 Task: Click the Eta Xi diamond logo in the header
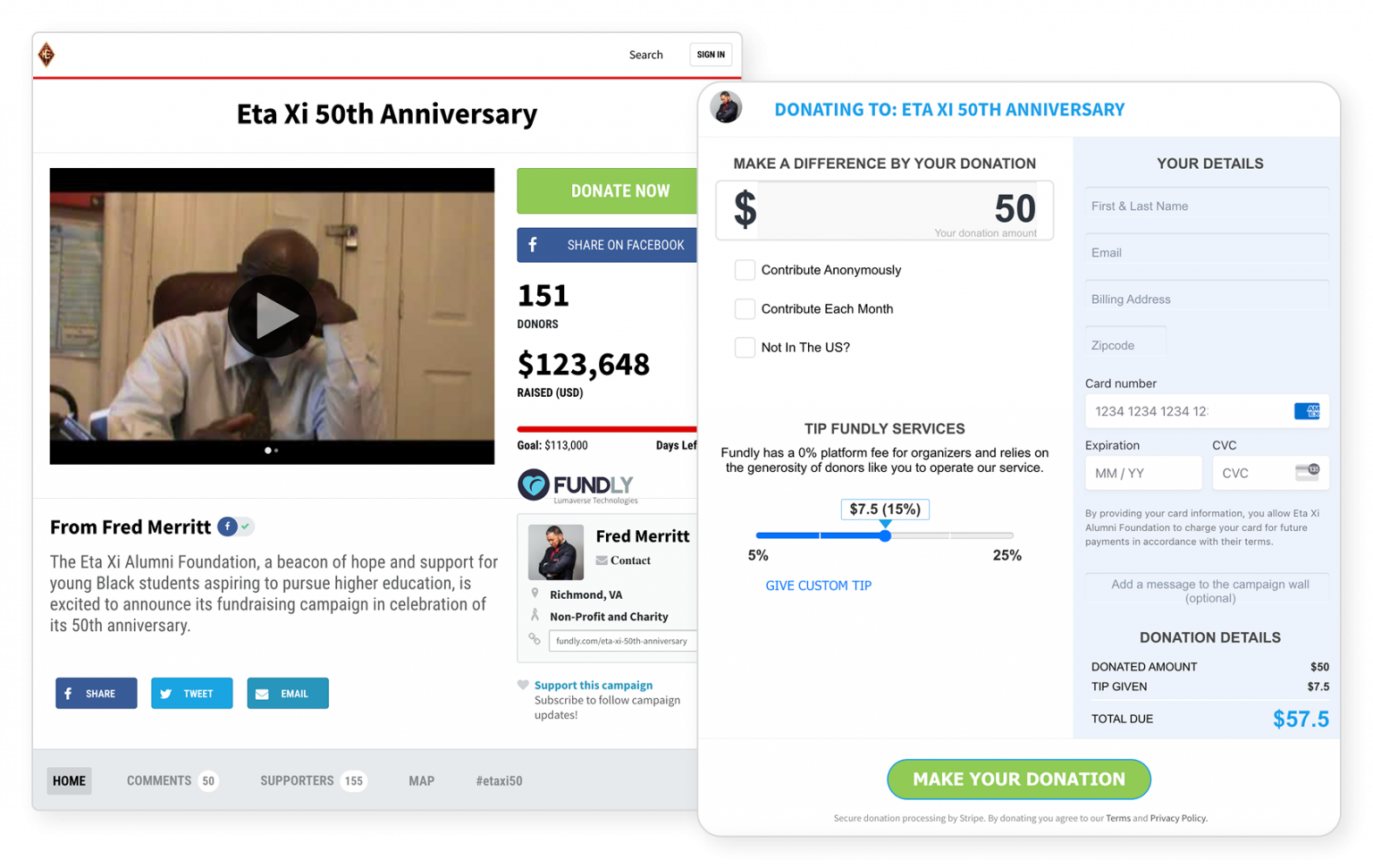click(x=46, y=55)
